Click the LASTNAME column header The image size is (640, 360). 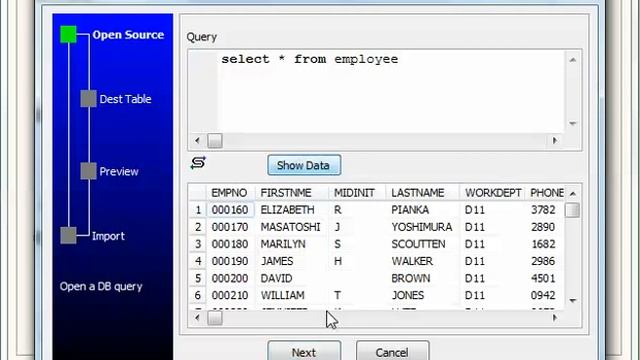(423, 193)
